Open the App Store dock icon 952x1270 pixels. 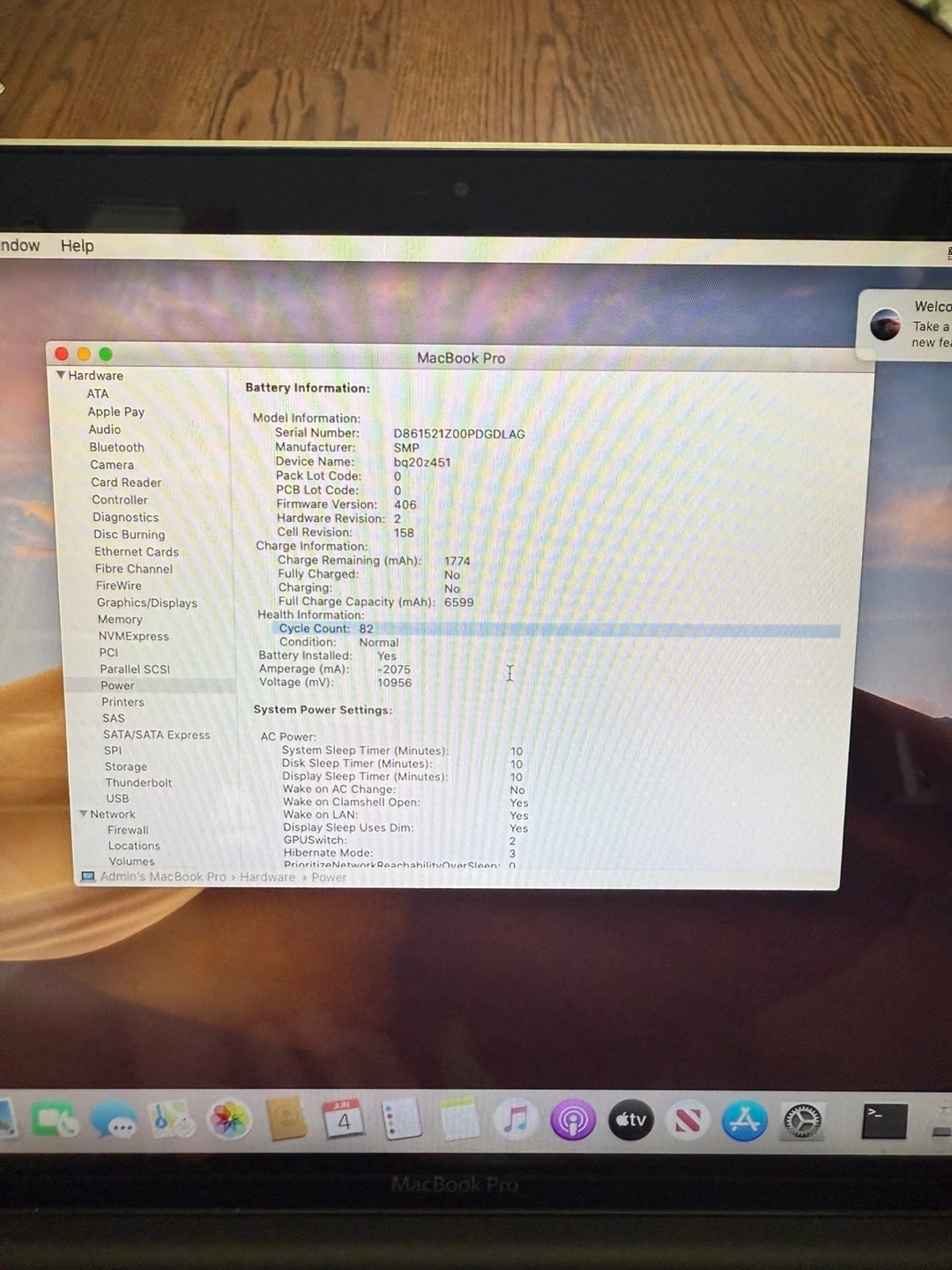pyautogui.click(x=745, y=1121)
